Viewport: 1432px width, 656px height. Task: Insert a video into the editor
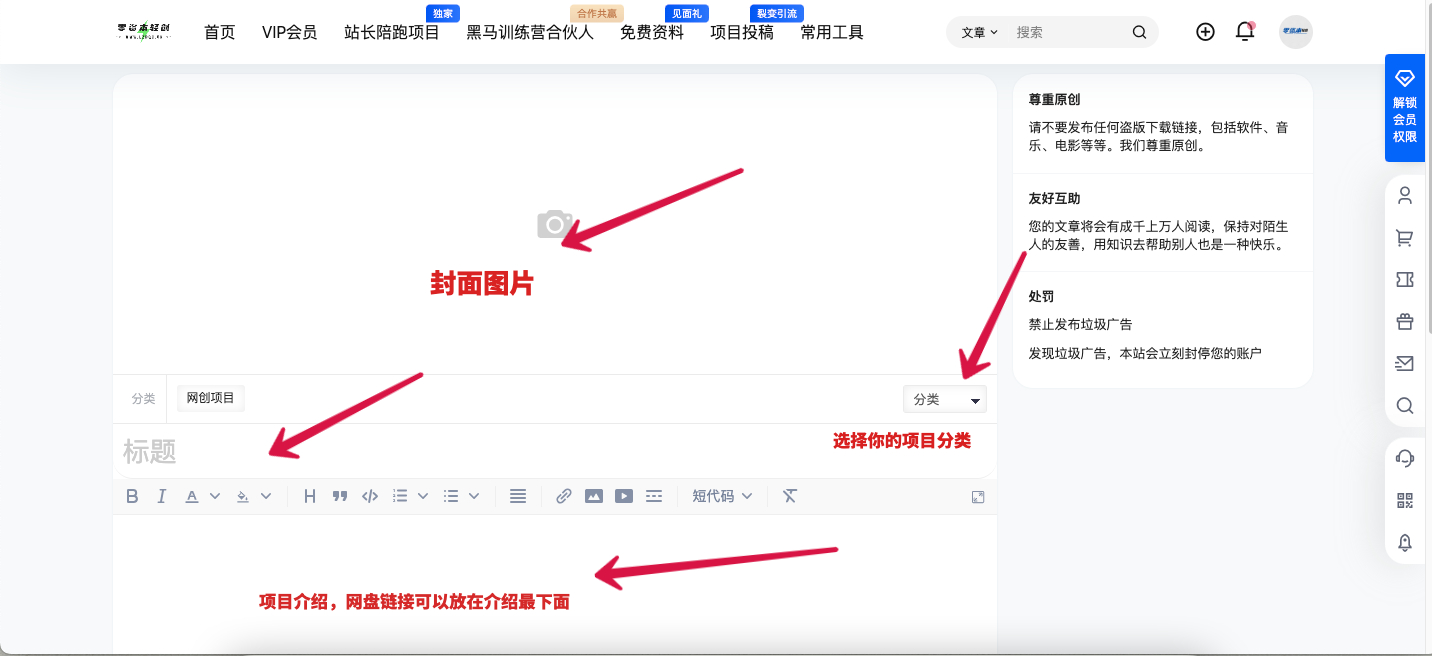pos(624,495)
